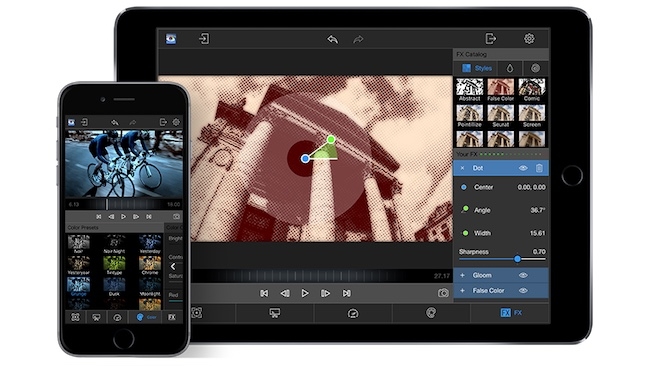650x366 pixels.
Task: Select the Abstract style effect
Action: [470, 90]
